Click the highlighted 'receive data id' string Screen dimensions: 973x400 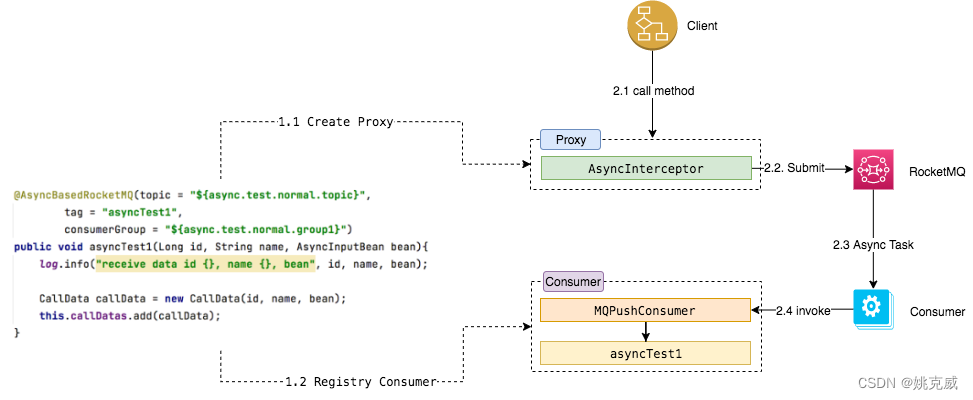click(205, 264)
